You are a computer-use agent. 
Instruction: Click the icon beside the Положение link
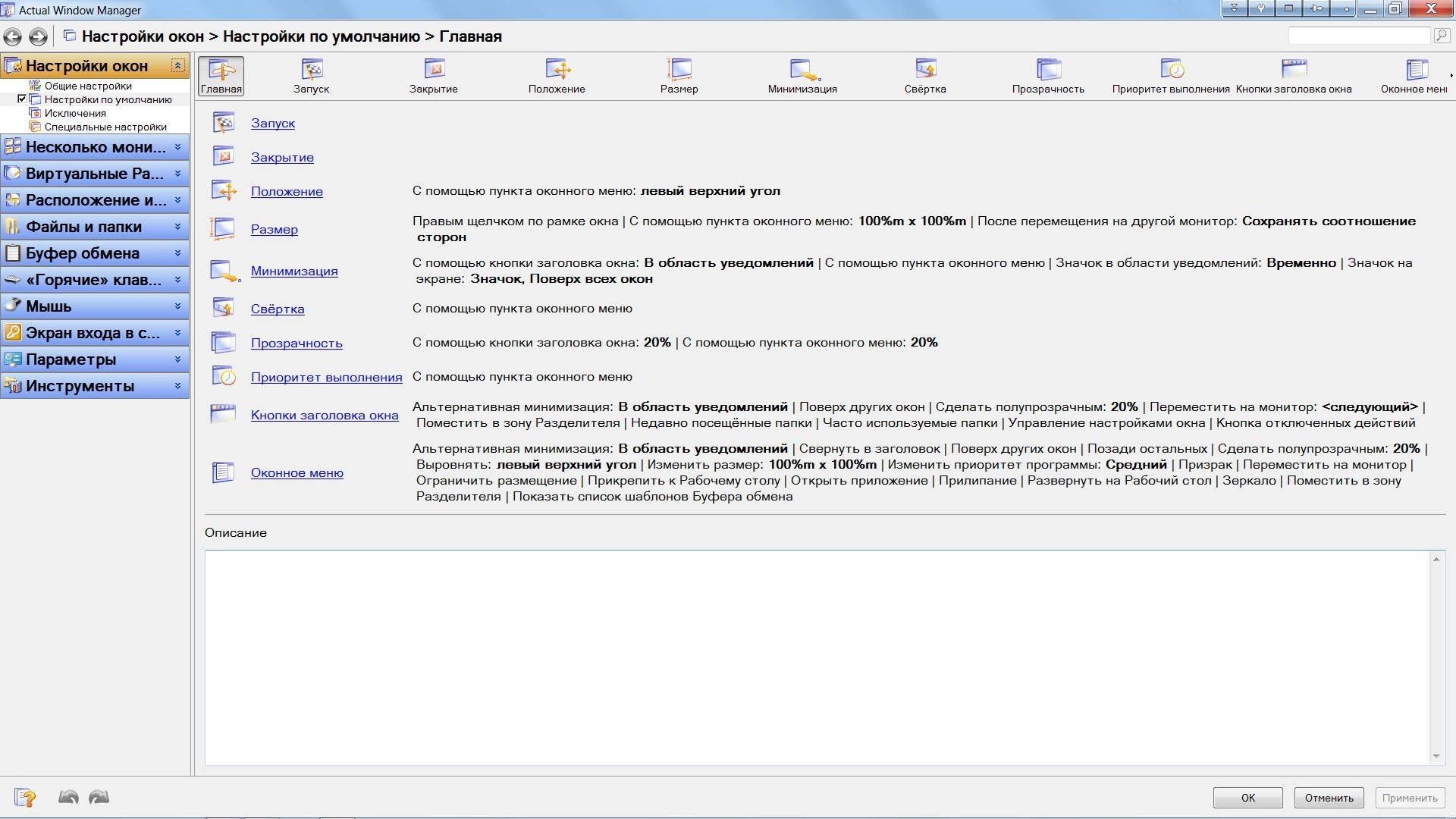click(224, 191)
